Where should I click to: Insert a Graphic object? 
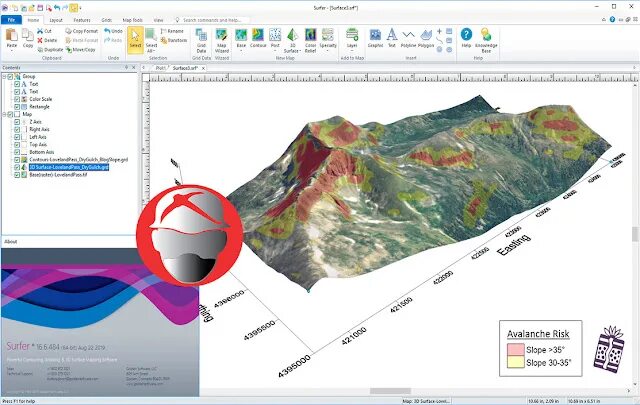(375, 38)
